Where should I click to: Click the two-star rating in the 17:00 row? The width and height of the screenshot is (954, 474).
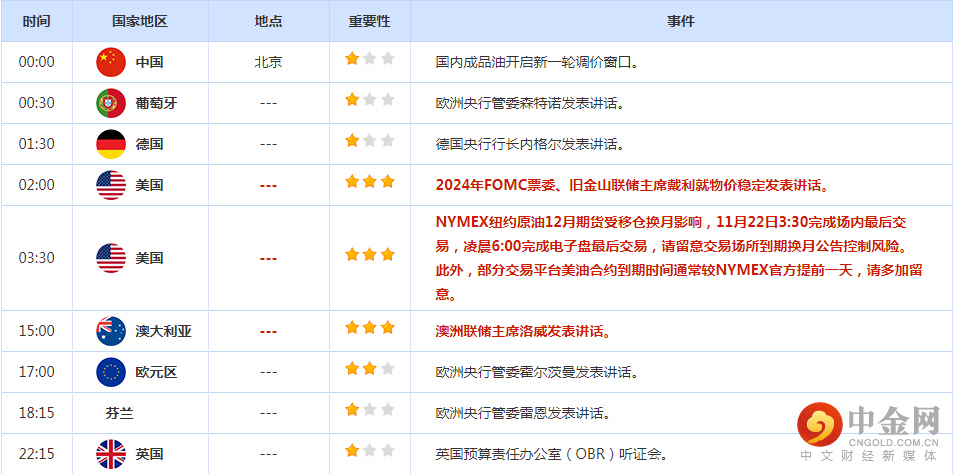pyautogui.click(x=370, y=369)
